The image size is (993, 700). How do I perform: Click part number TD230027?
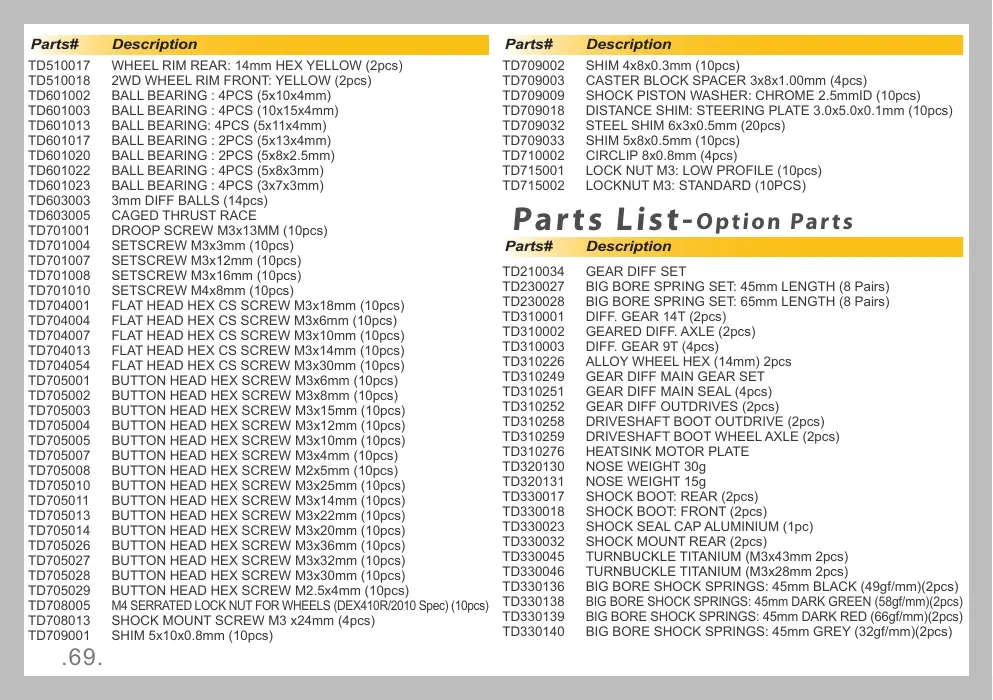coord(533,286)
